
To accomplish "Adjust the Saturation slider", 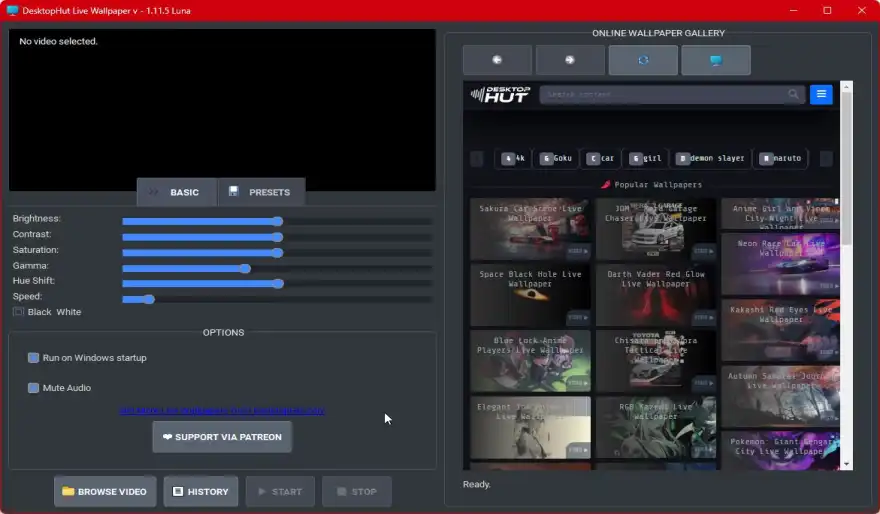I will (x=277, y=253).
